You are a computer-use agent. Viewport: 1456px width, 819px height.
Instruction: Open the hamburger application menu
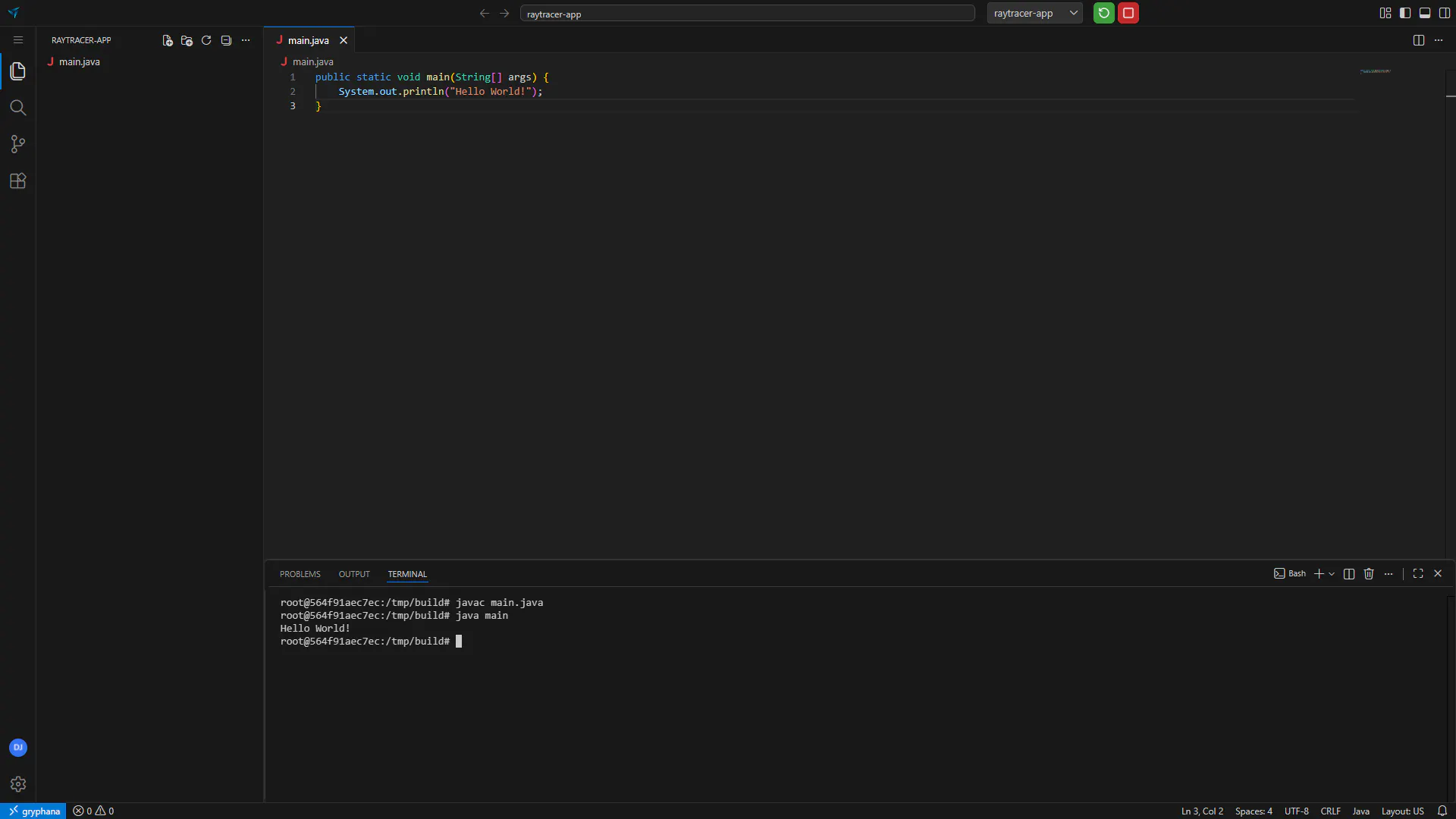pyautogui.click(x=18, y=40)
